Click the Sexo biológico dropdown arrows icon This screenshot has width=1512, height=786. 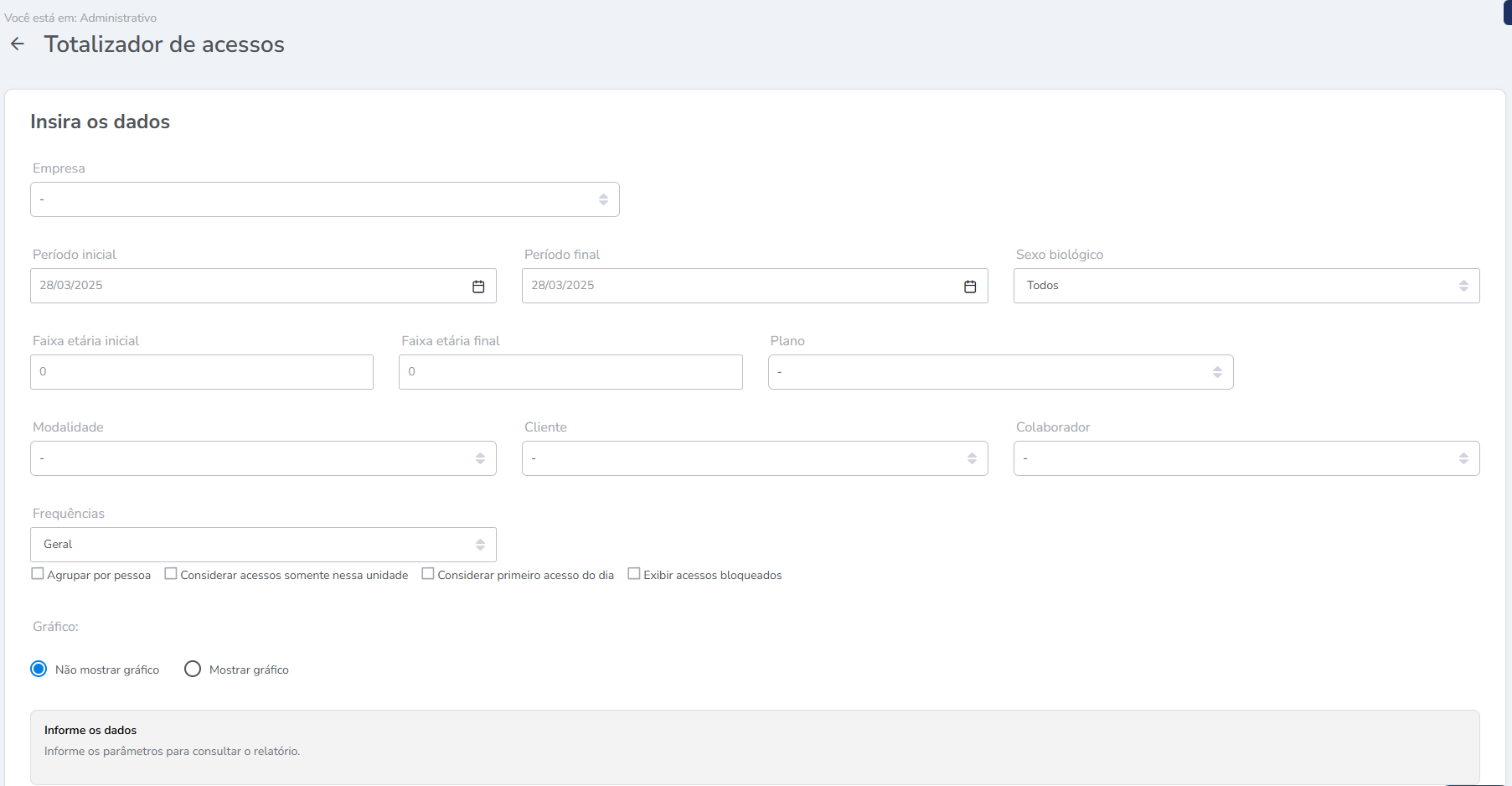1463,286
